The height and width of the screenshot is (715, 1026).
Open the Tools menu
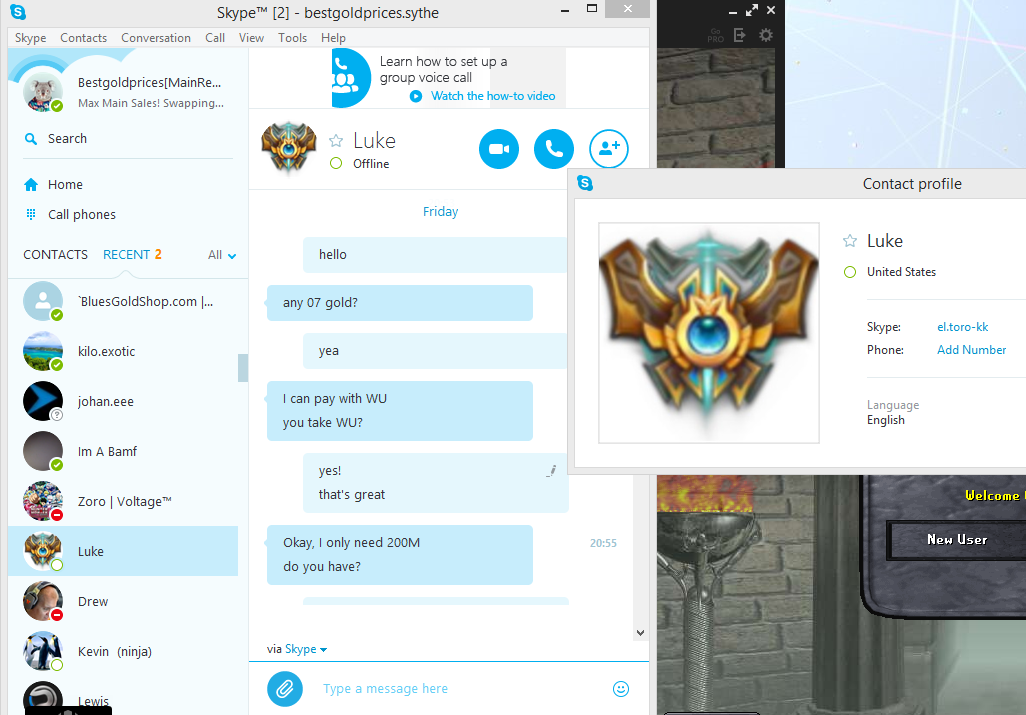292,38
